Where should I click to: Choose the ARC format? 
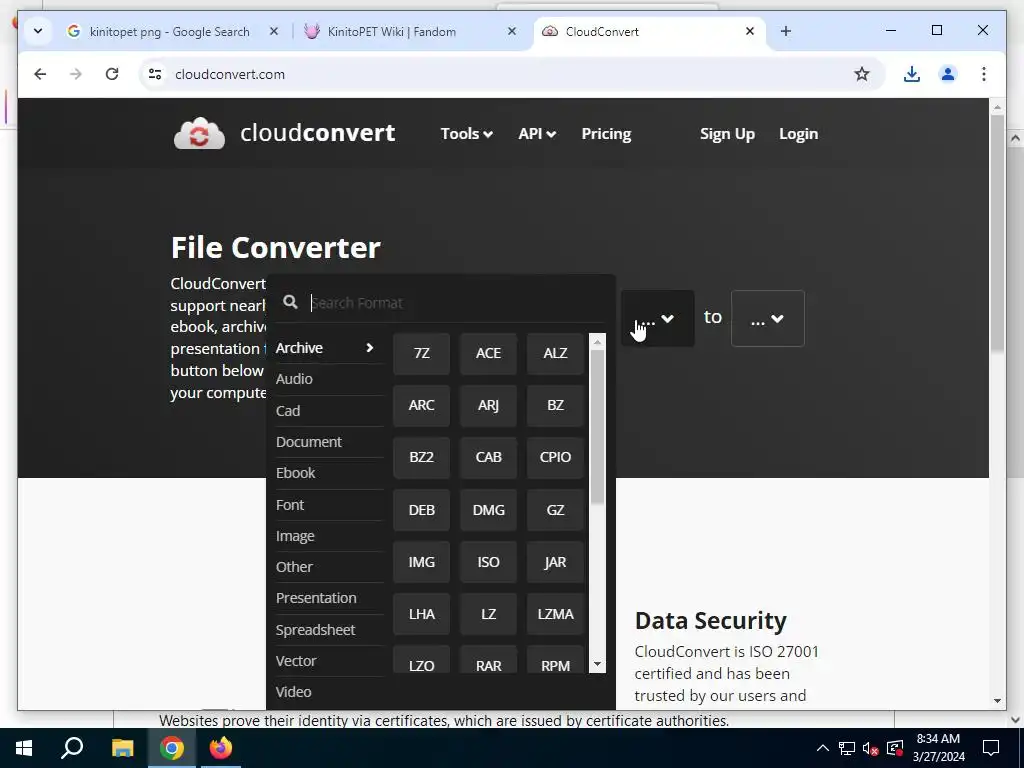[421, 406]
